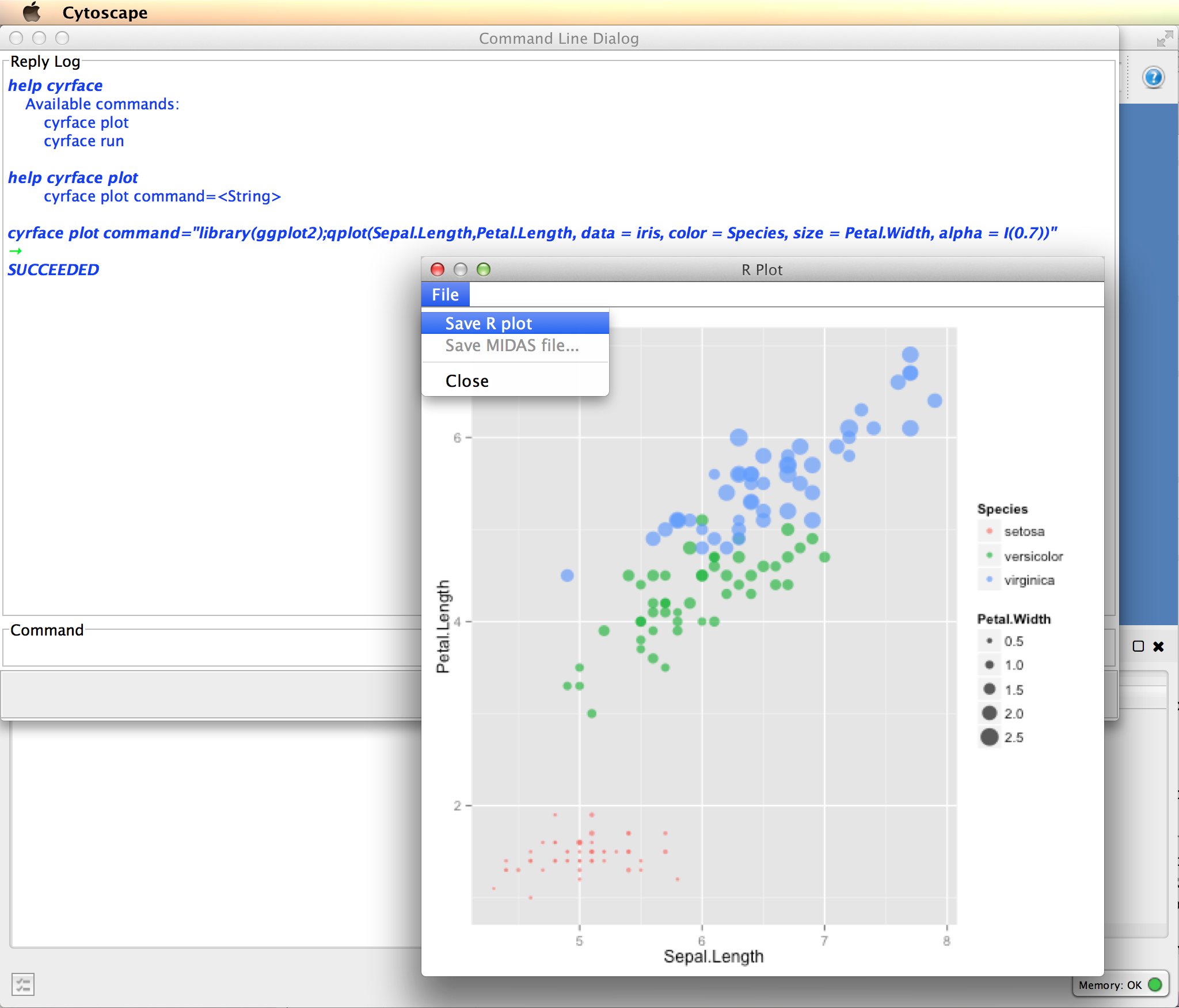Click the Command Line Dialog title bar
1179x1008 pixels.
tap(559, 39)
